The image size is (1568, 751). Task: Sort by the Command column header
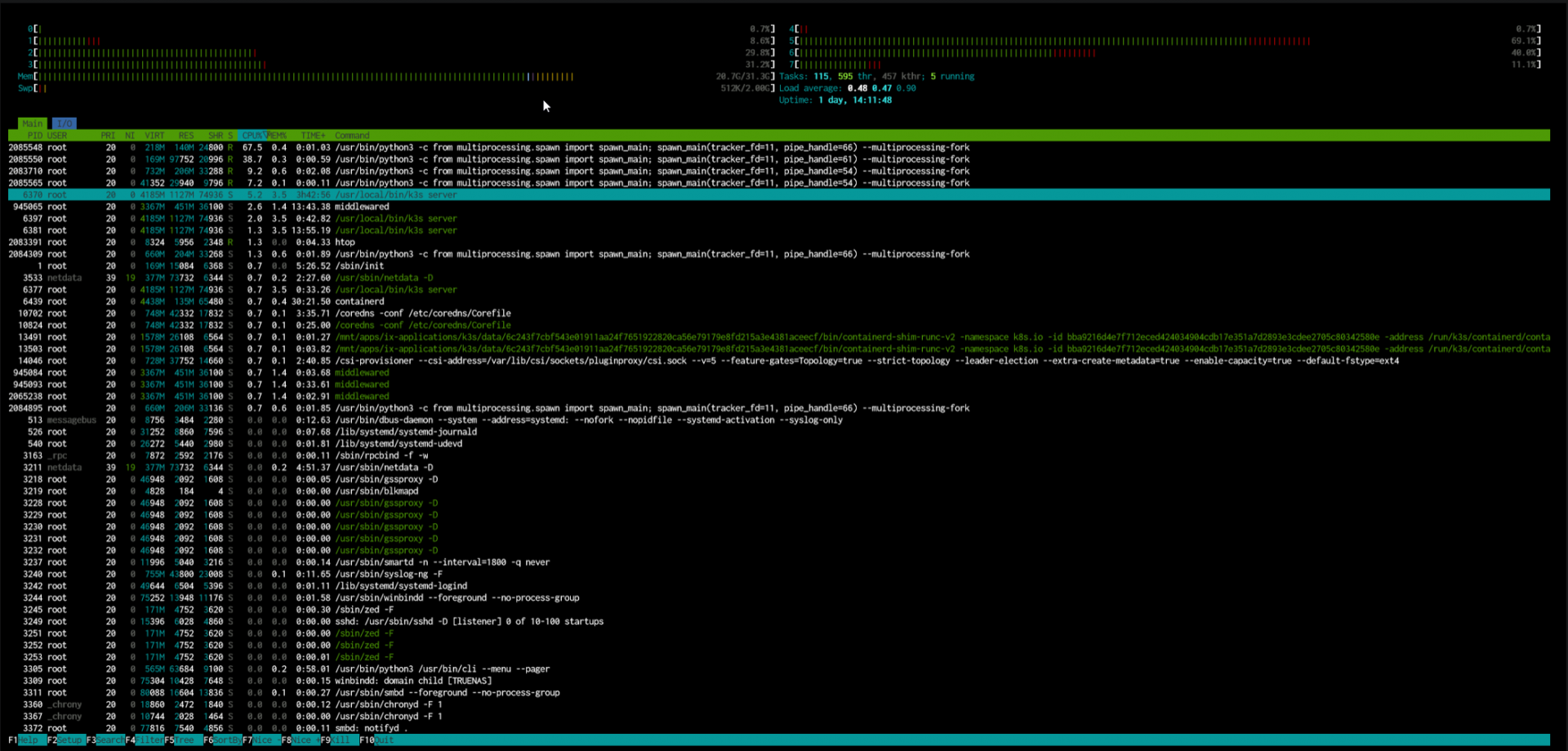click(x=352, y=136)
